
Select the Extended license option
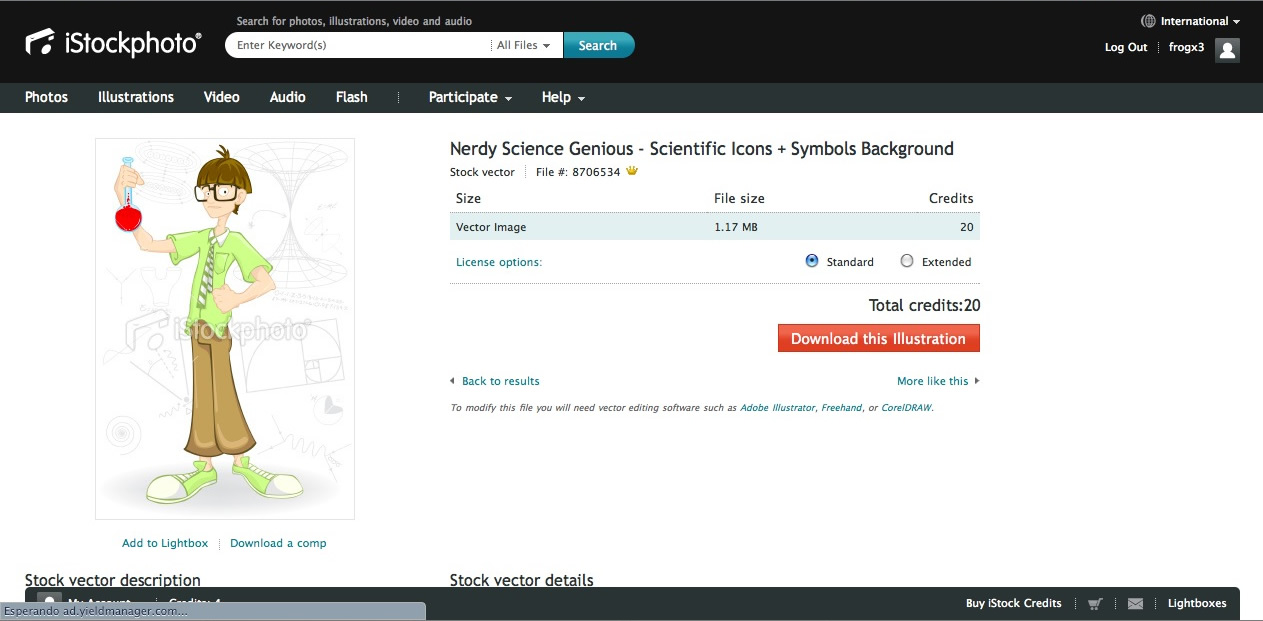[x=907, y=261]
